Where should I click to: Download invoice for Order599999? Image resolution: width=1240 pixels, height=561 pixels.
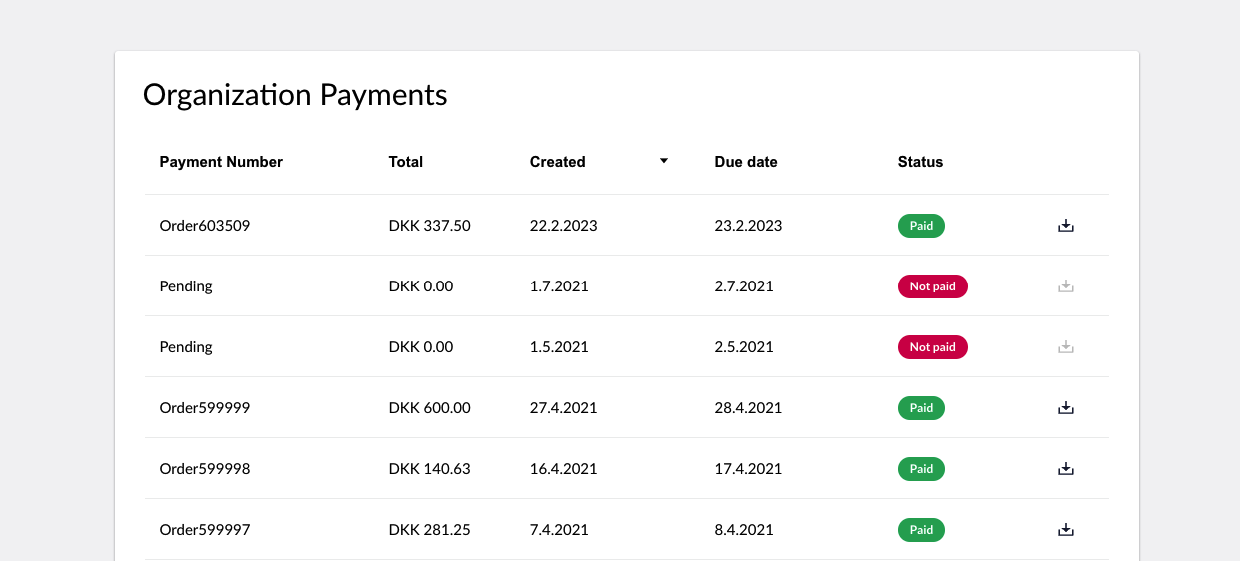(1066, 408)
